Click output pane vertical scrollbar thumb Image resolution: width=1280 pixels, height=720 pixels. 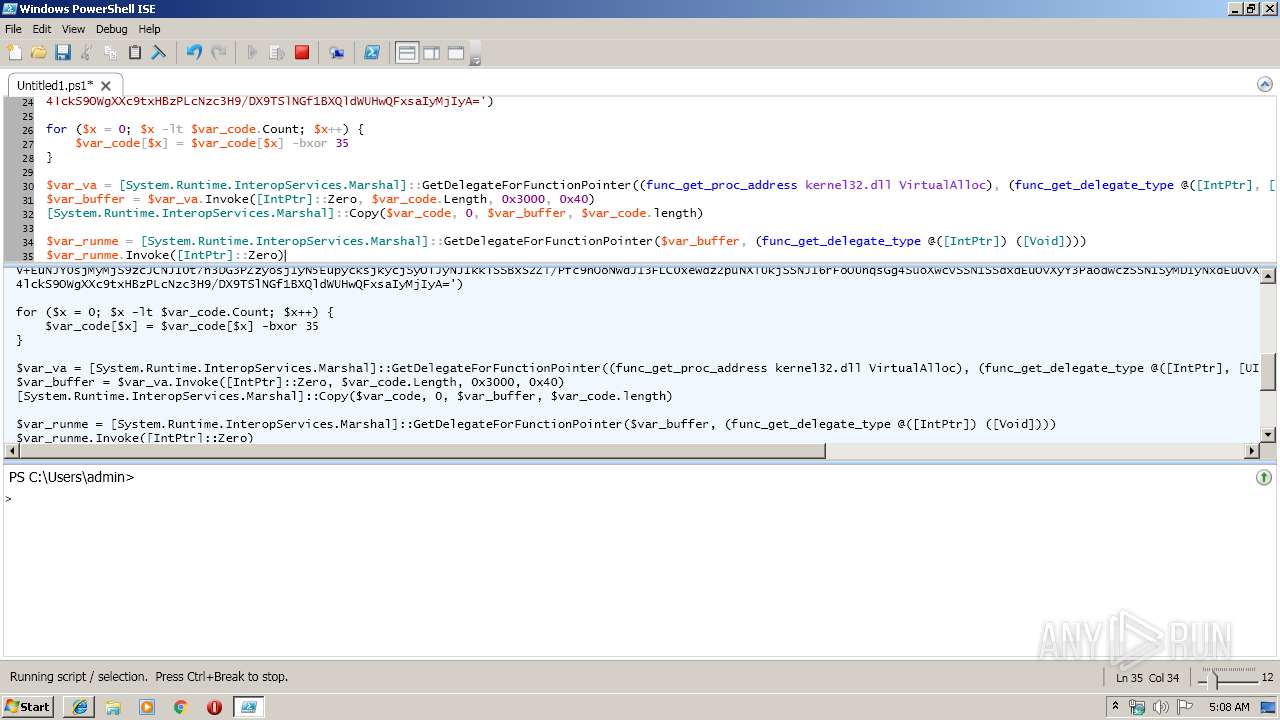[1268, 372]
